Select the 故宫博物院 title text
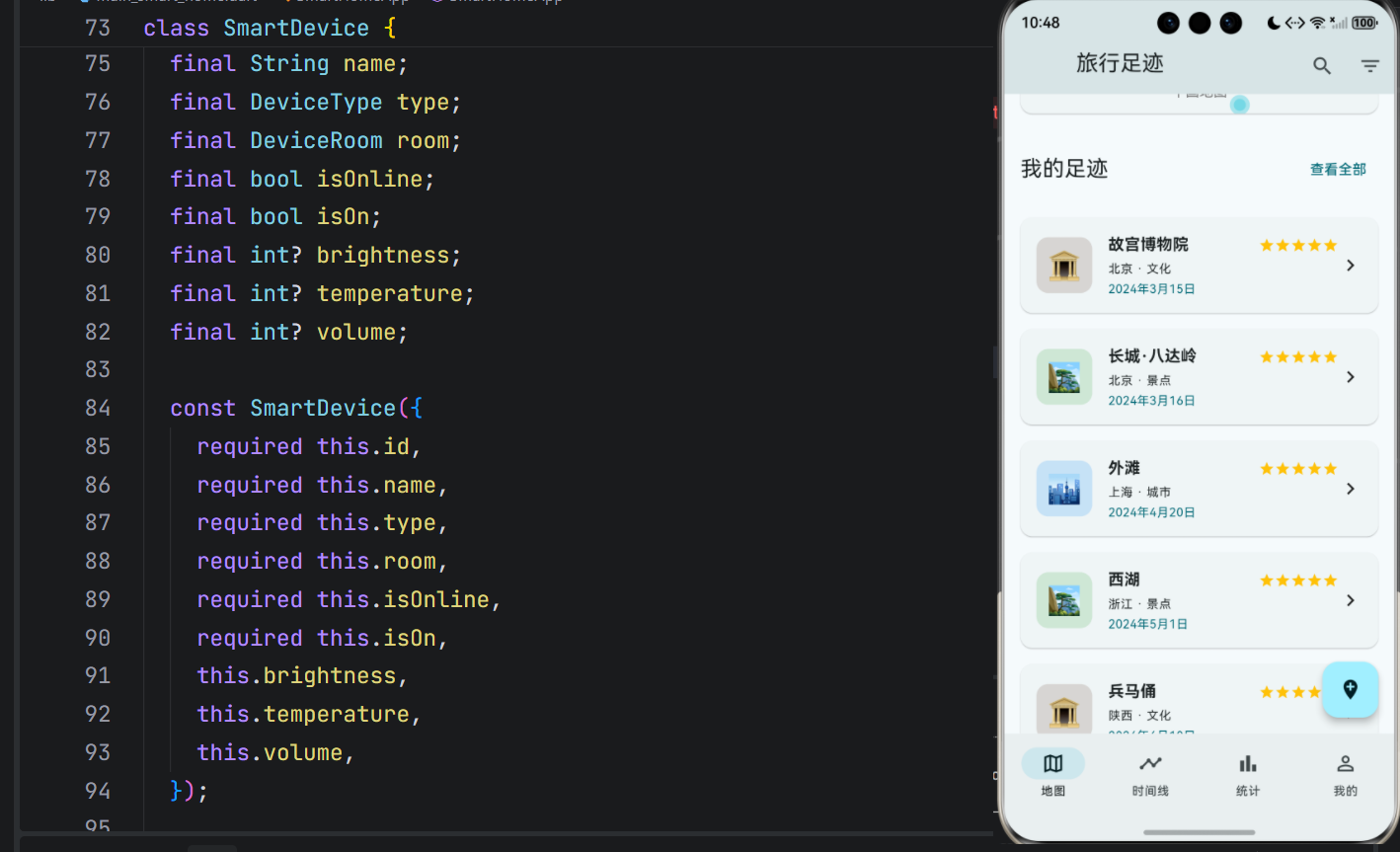Viewport: 1400px width, 852px height. click(1148, 244)
